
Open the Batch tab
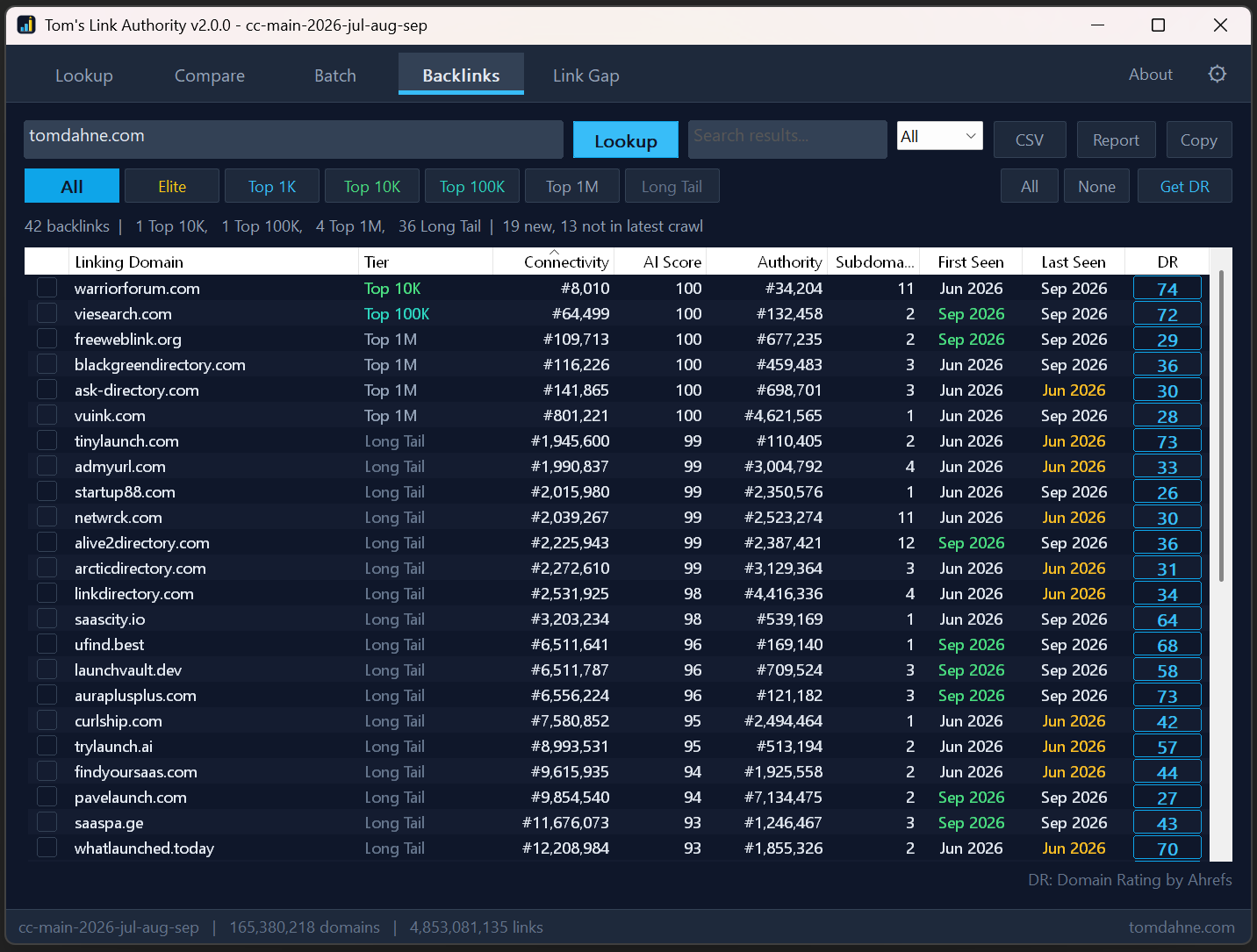tap(335, 75)
